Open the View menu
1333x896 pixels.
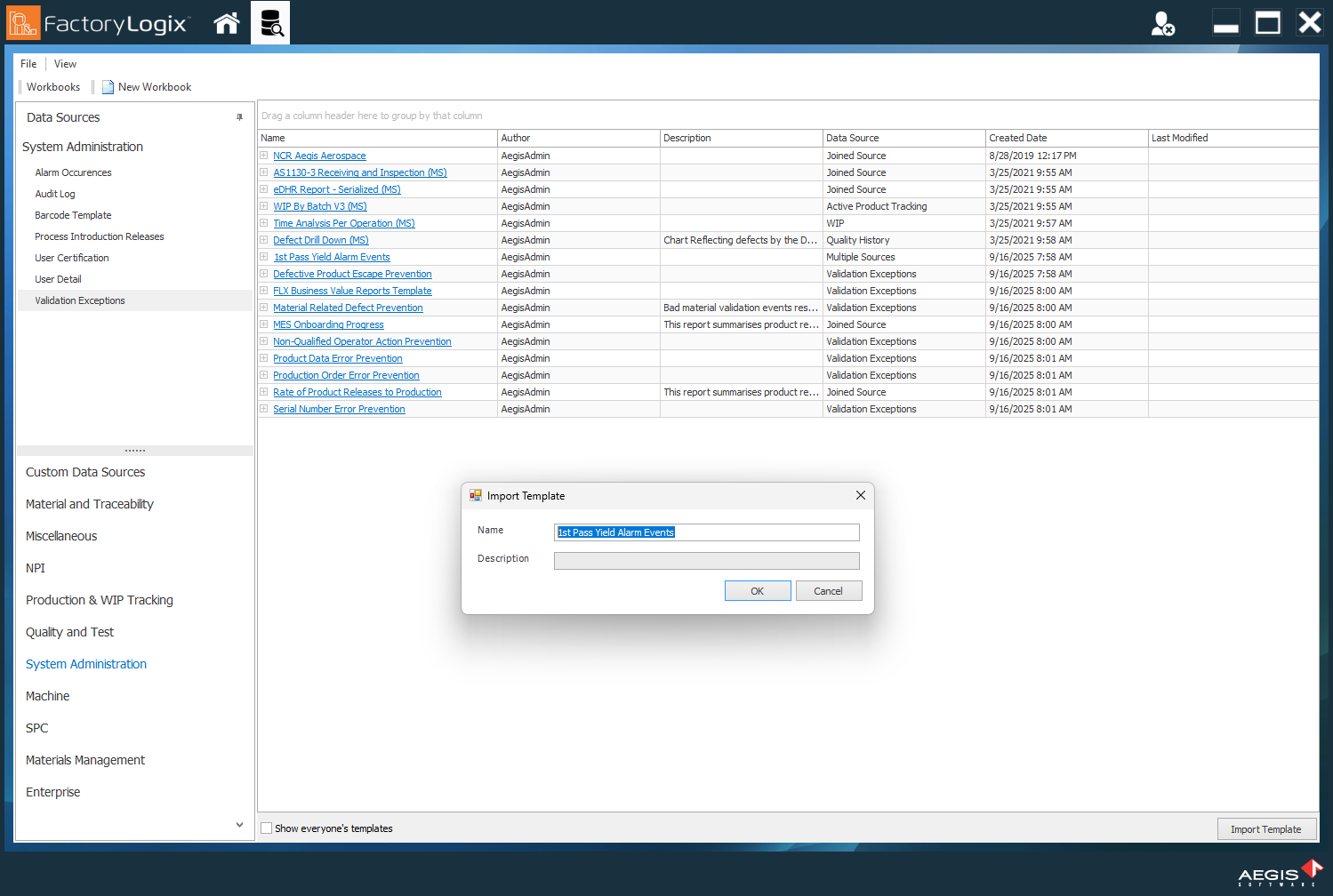pos(64,63)
